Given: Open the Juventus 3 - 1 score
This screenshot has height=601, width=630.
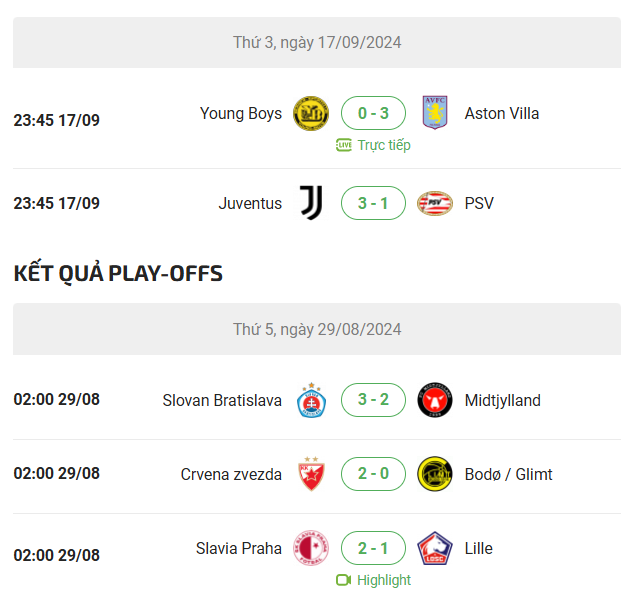Looking at the screenshot, I should pyautogui.click(x=373, y=203).
